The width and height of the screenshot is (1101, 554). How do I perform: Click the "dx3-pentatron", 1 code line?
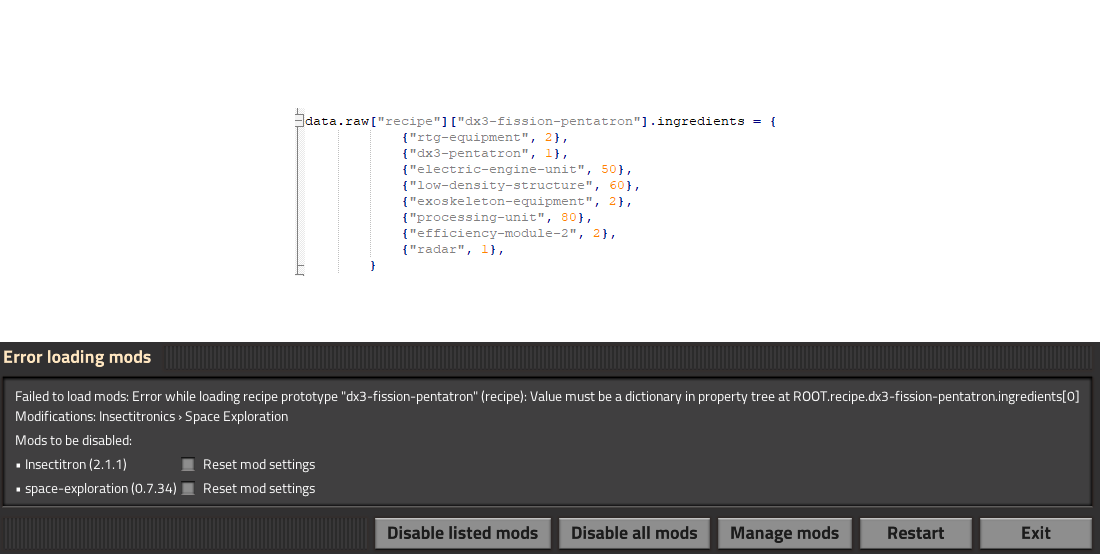click(x=485, y=154)
